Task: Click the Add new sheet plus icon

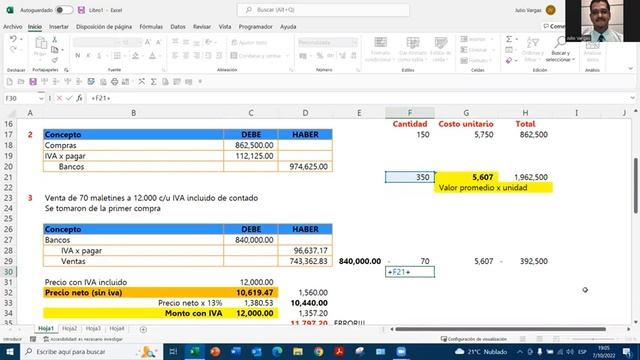Action: 143,329
